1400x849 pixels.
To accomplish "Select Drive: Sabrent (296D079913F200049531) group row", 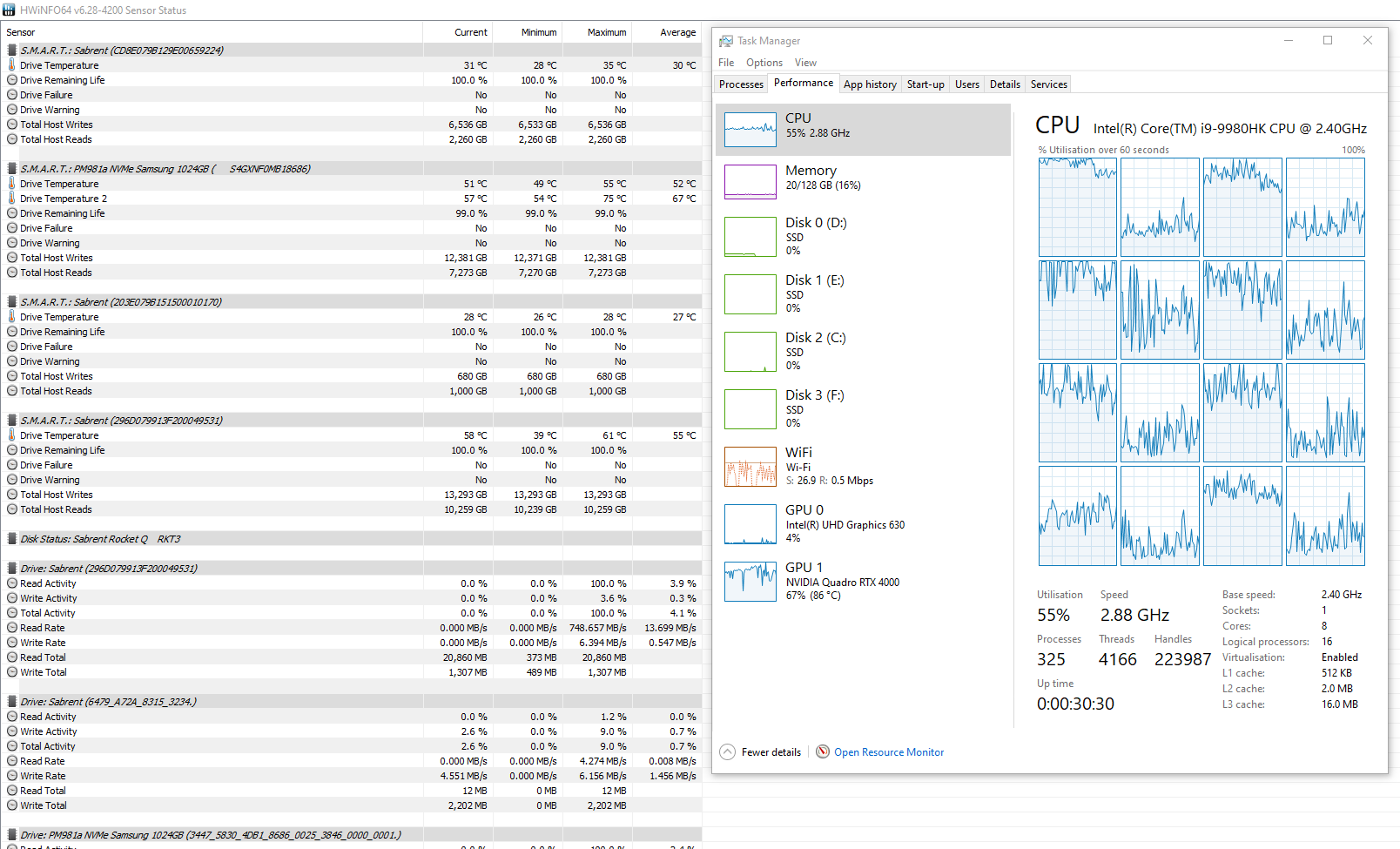I will tap(352, 569).
